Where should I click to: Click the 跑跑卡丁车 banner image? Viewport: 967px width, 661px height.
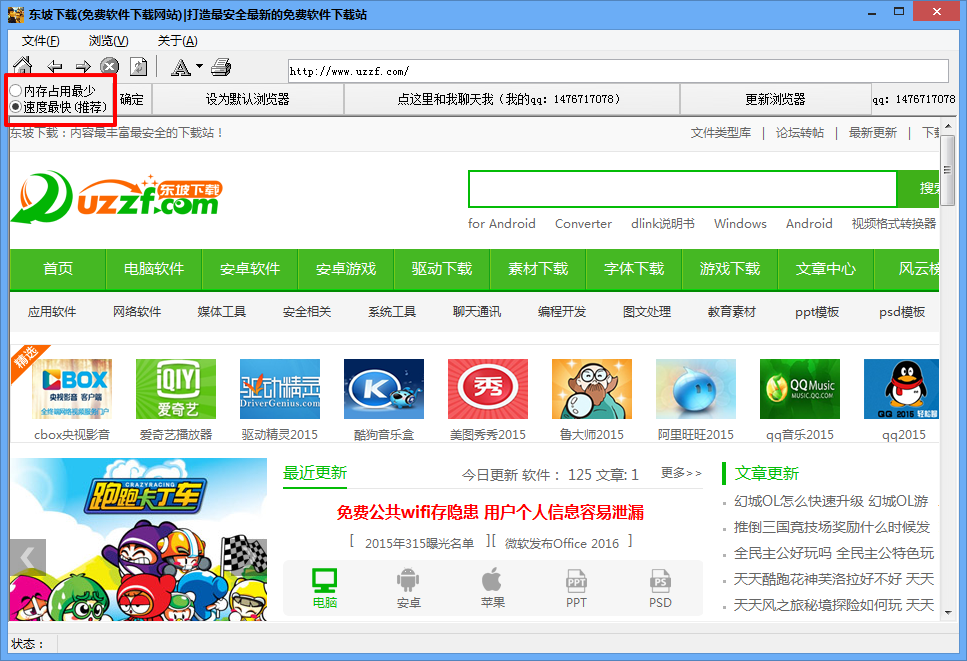[x=139, y=540]
